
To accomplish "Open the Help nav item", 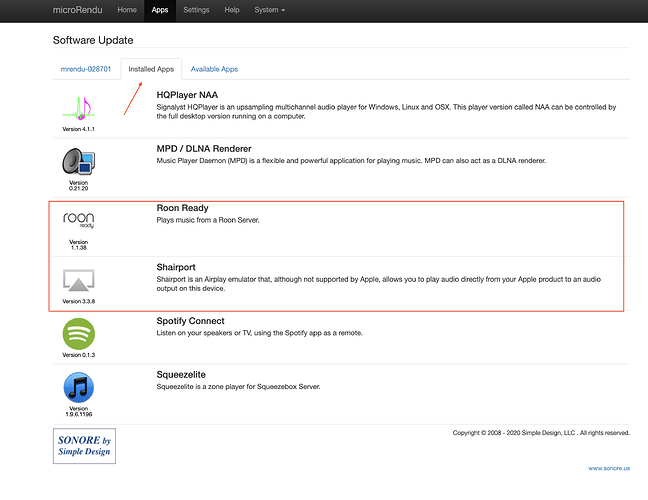I will coord(232,10).
